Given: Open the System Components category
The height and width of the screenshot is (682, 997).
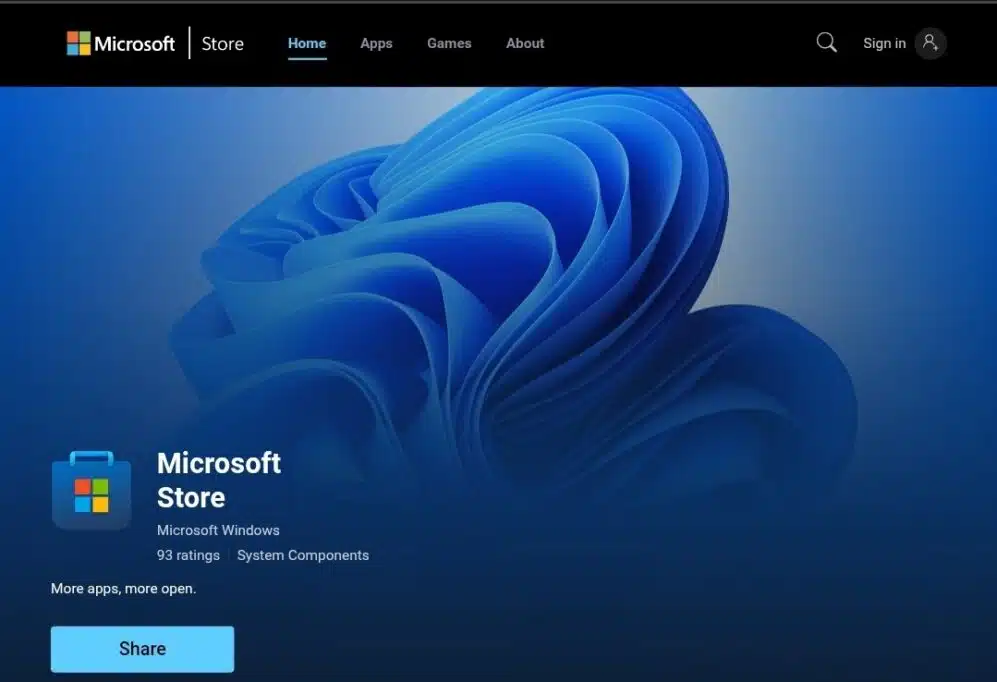Looking at the screenshot, I should 303,555.
